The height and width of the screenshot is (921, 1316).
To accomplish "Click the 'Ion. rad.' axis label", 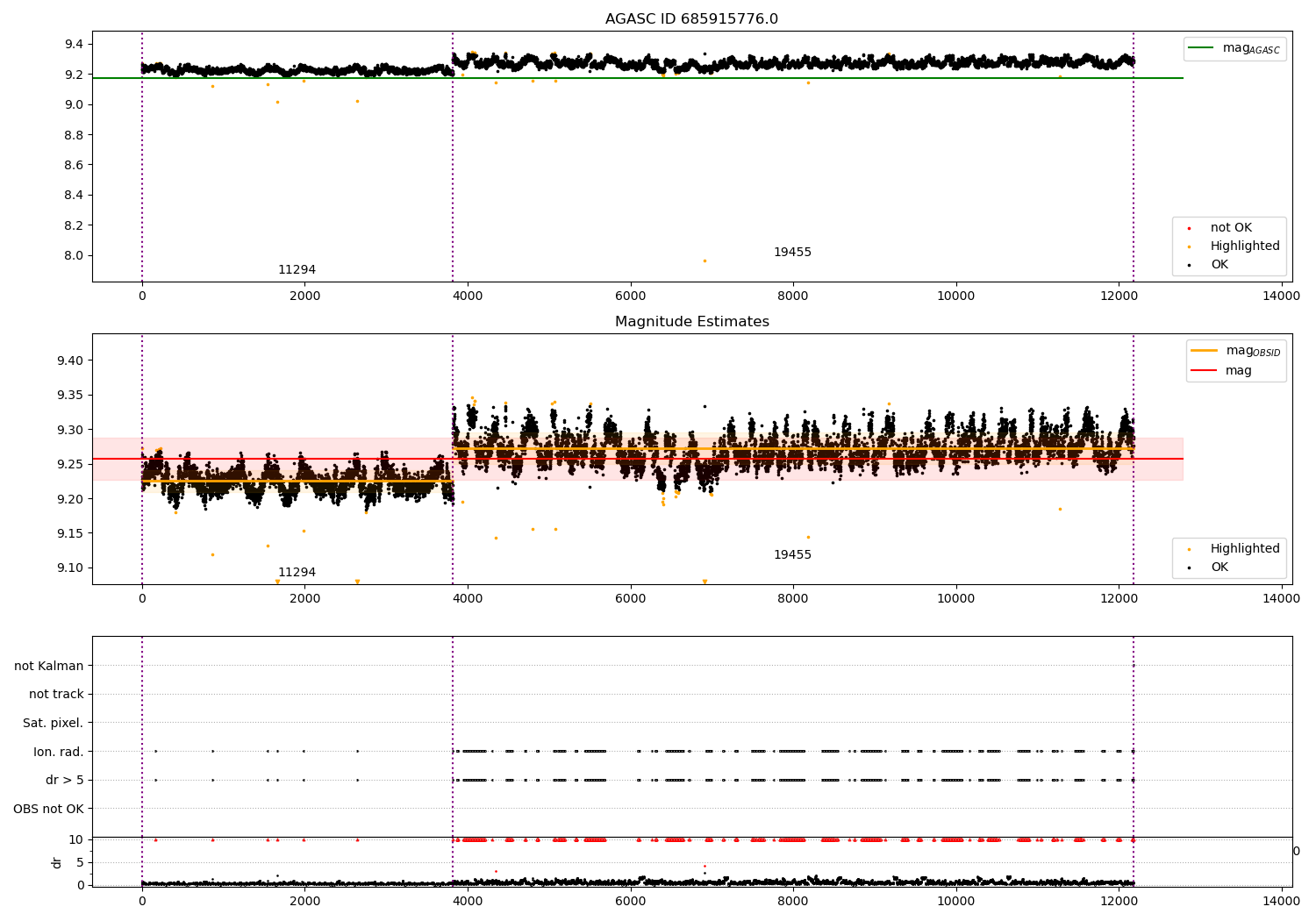I will click(59, 752).
